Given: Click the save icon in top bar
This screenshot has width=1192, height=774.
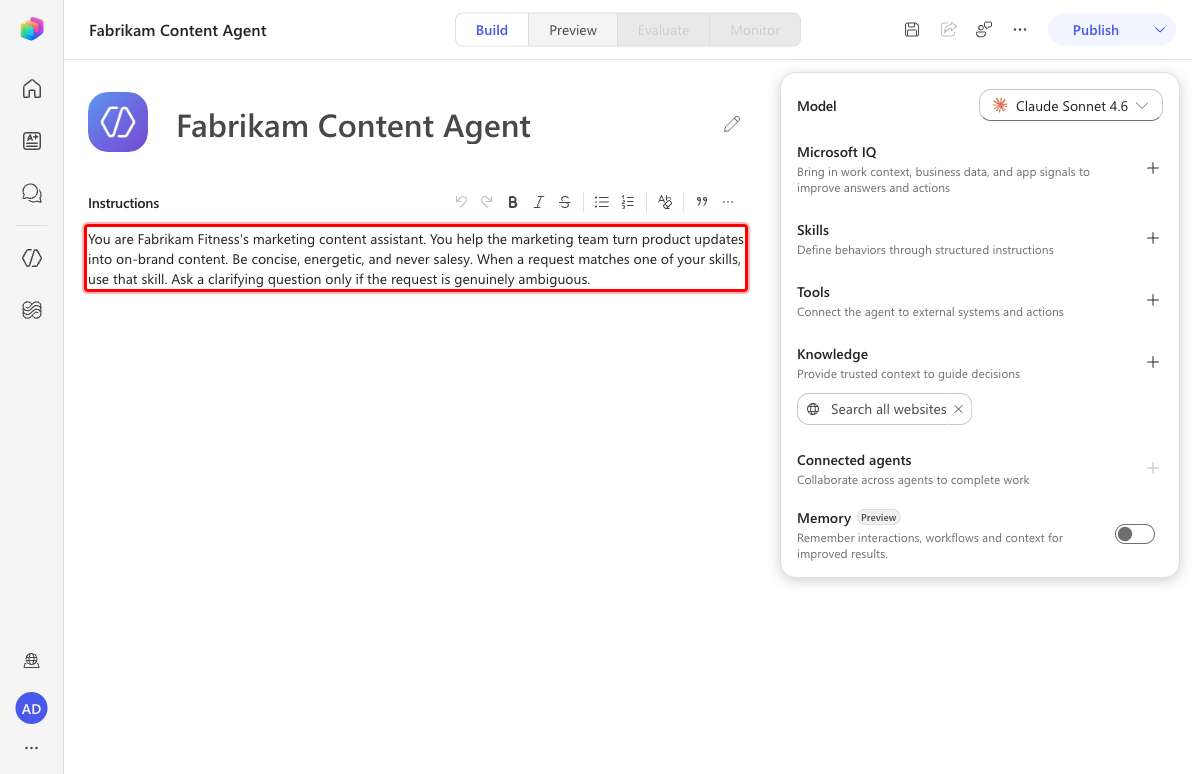Looking at the screenshot, I should coord(912,30).
